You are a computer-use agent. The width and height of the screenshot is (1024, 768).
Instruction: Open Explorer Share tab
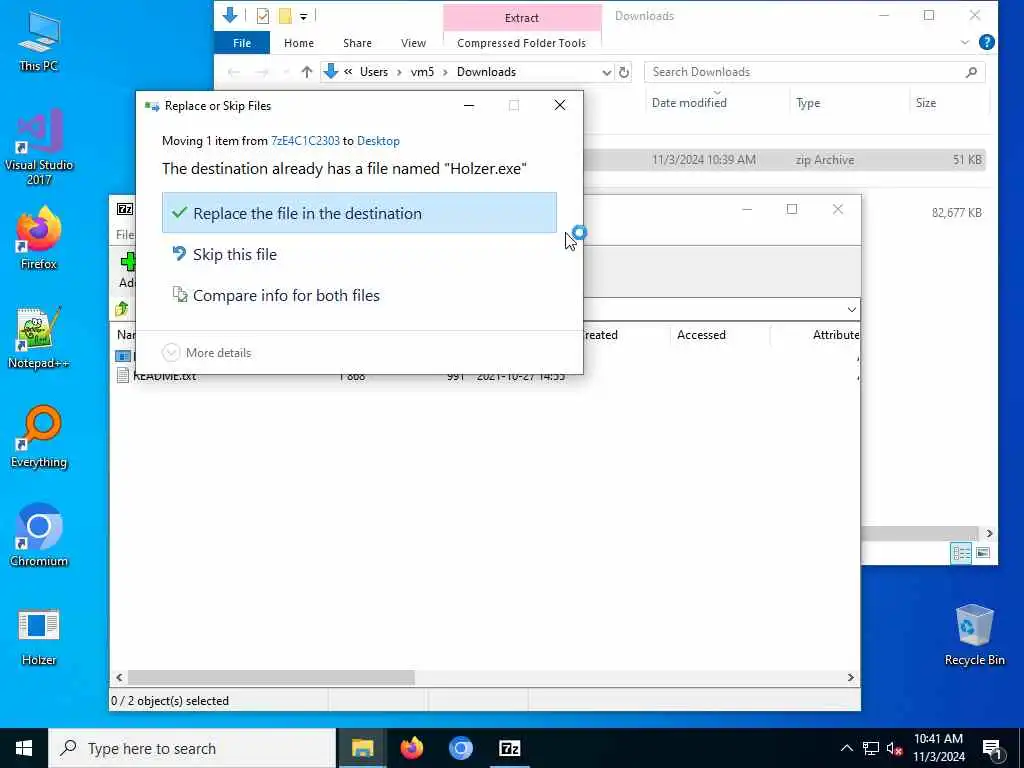tap(357, 43)
